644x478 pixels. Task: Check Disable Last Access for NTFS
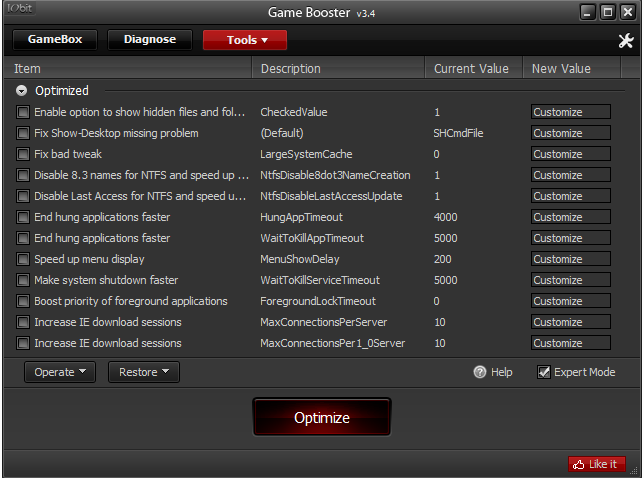[x=23, y=196]
